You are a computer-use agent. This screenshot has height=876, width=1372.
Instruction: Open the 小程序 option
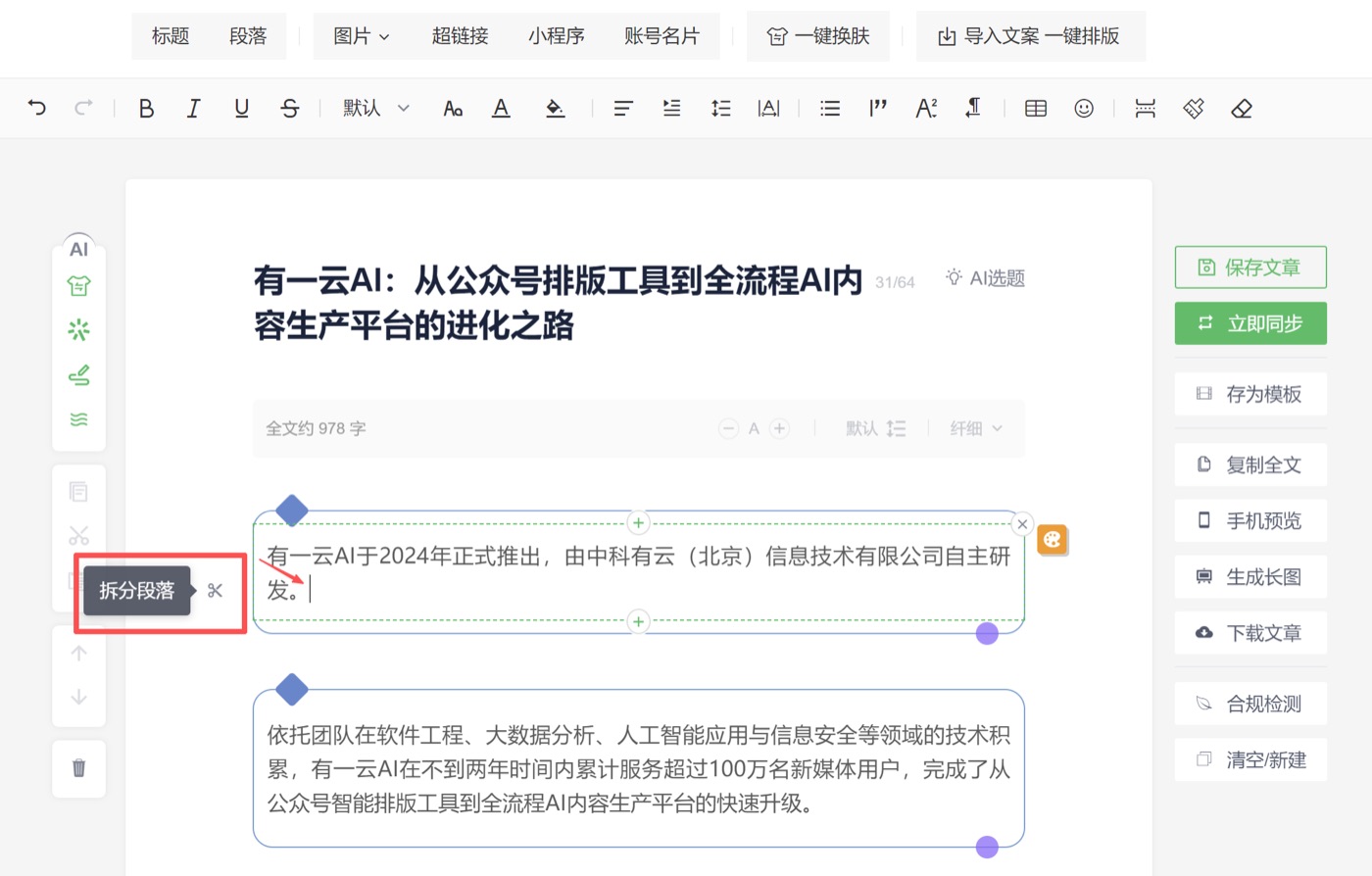pos(557,36)
